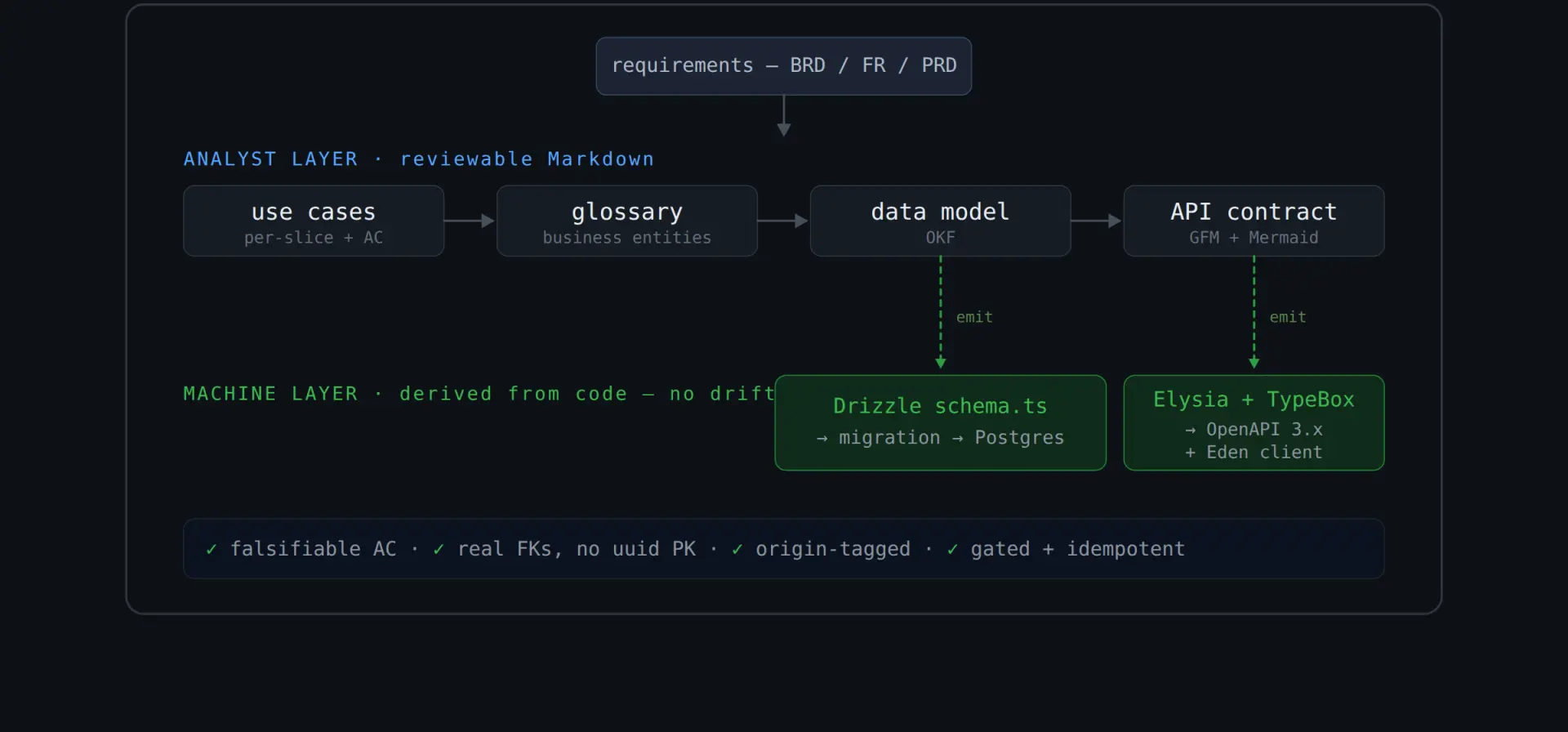The width and height of the screenshot is (1568, 732).
Task: Click the 'GFM + Mermaid' subtitle
Action: (1254, 238)
